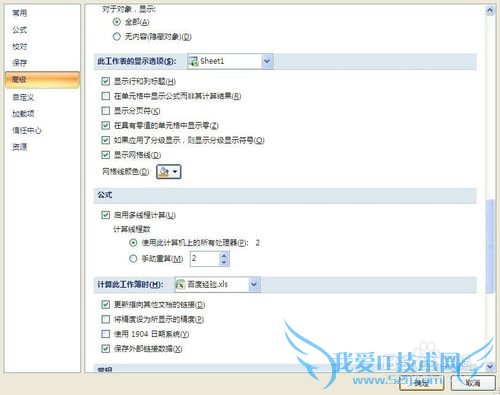Toggle 显示网格线 checkbox
This screenshot has height=395, width=500.
click(106, 155)
